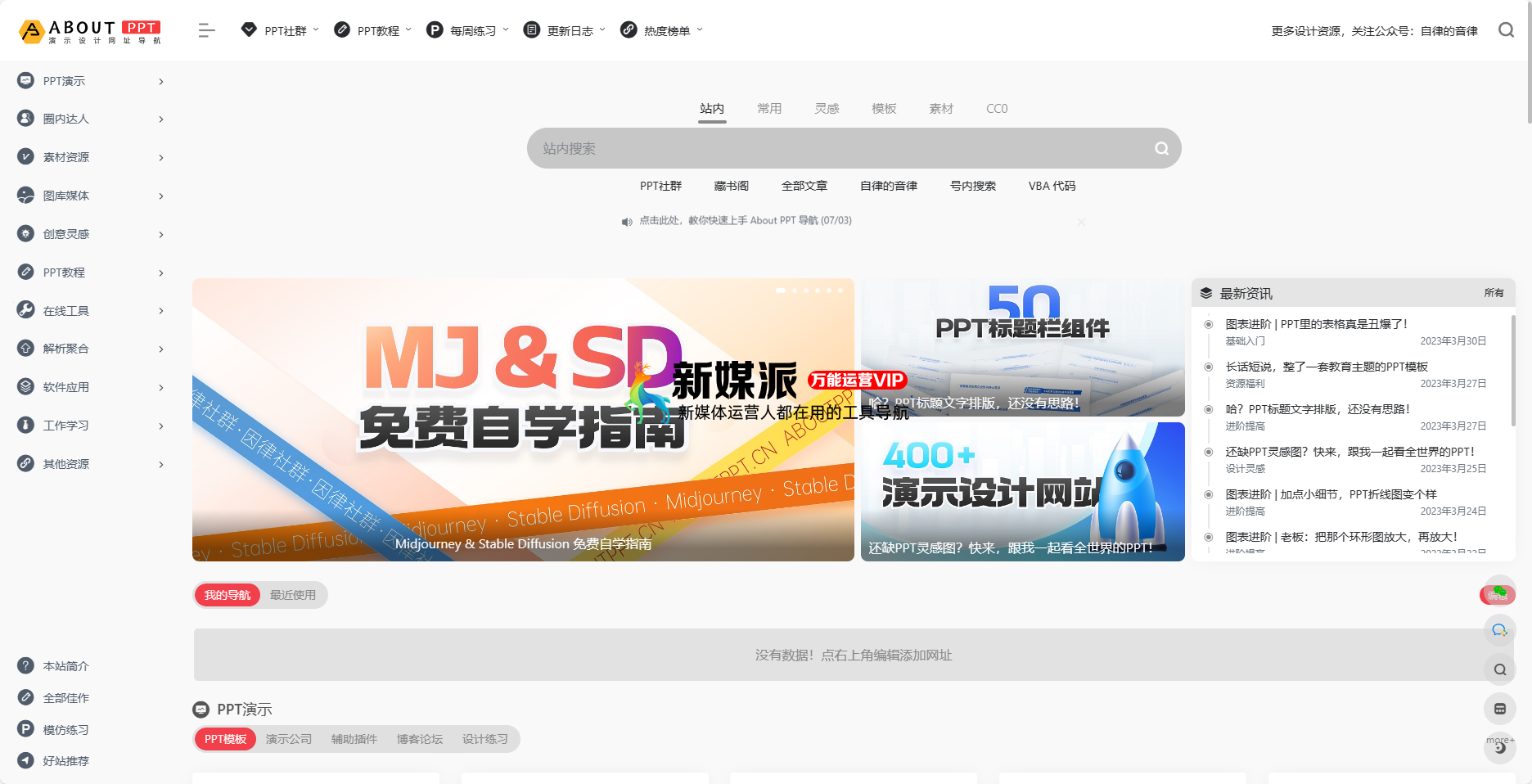Image resolution: width=1532 pixels, height=784 pixels.
Task: Click the About PPT 导航 quick-start notice
Action: tap(746, 221)
